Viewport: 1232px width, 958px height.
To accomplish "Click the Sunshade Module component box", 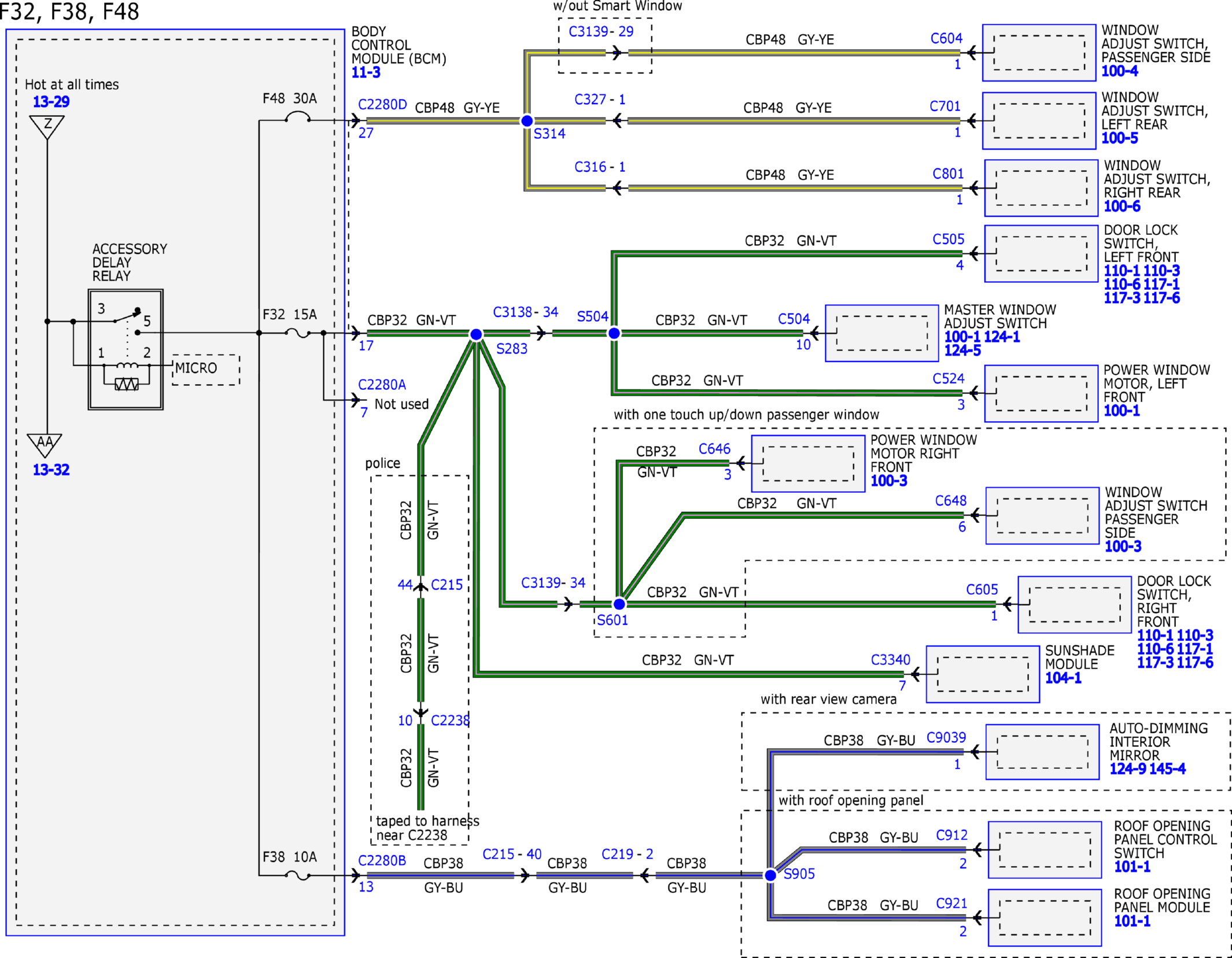I will point(983,674).
